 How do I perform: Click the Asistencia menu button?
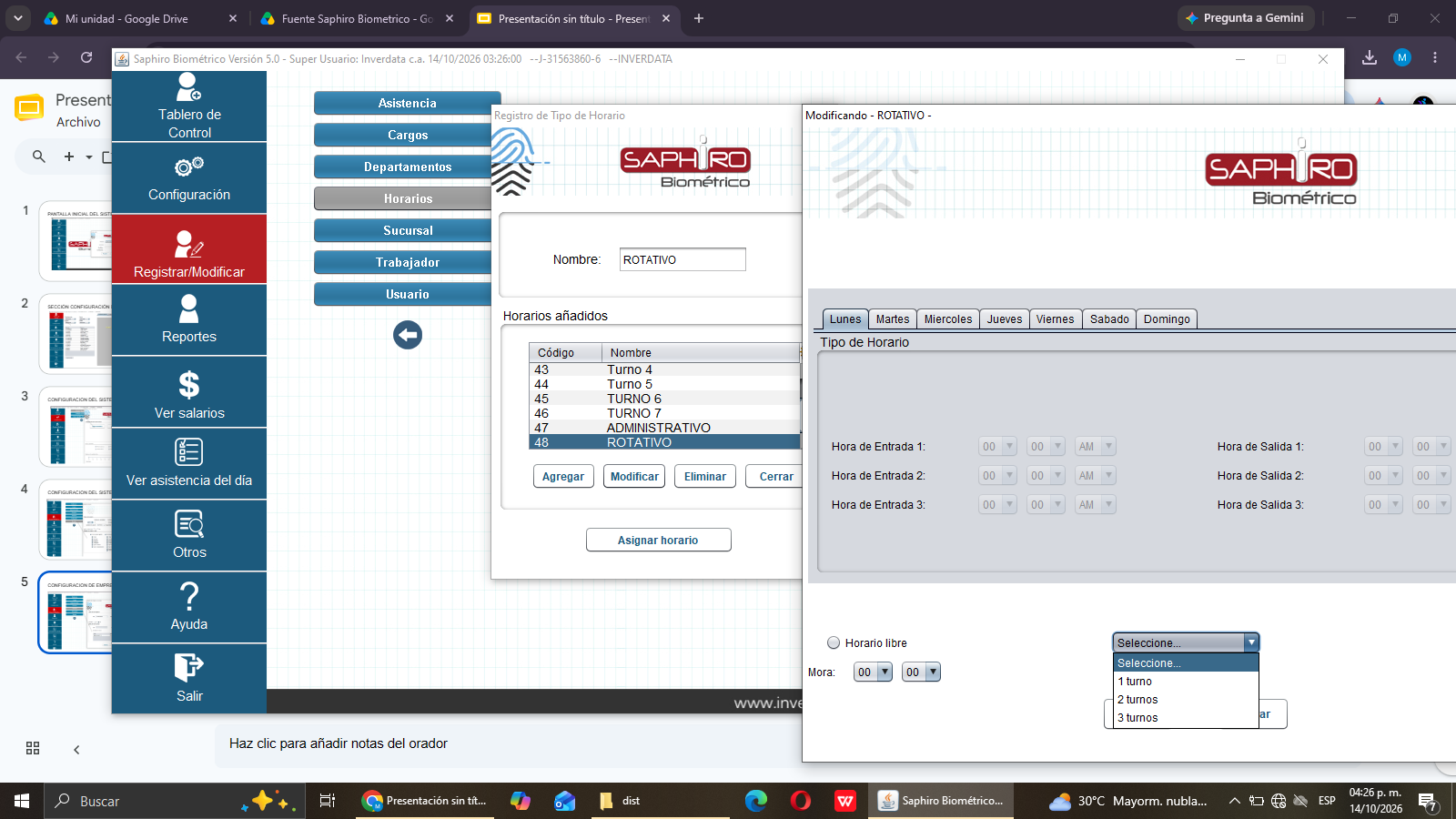pos(408,103)
